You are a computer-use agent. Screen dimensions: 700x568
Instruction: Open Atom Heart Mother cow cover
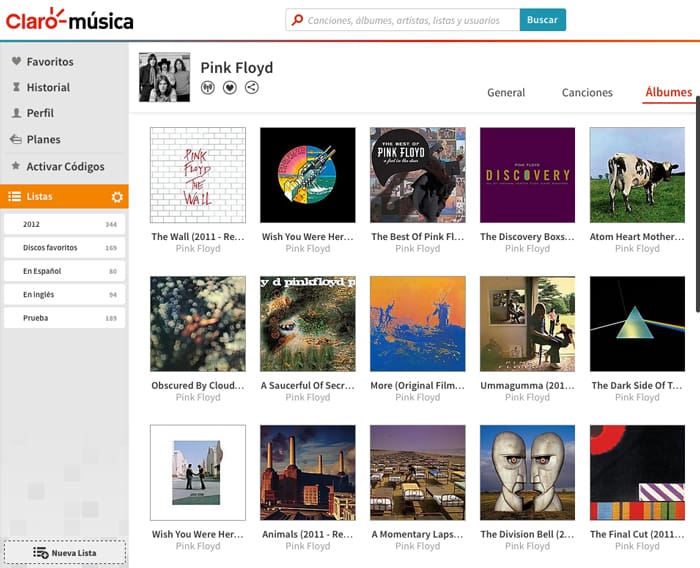point(637,175)
